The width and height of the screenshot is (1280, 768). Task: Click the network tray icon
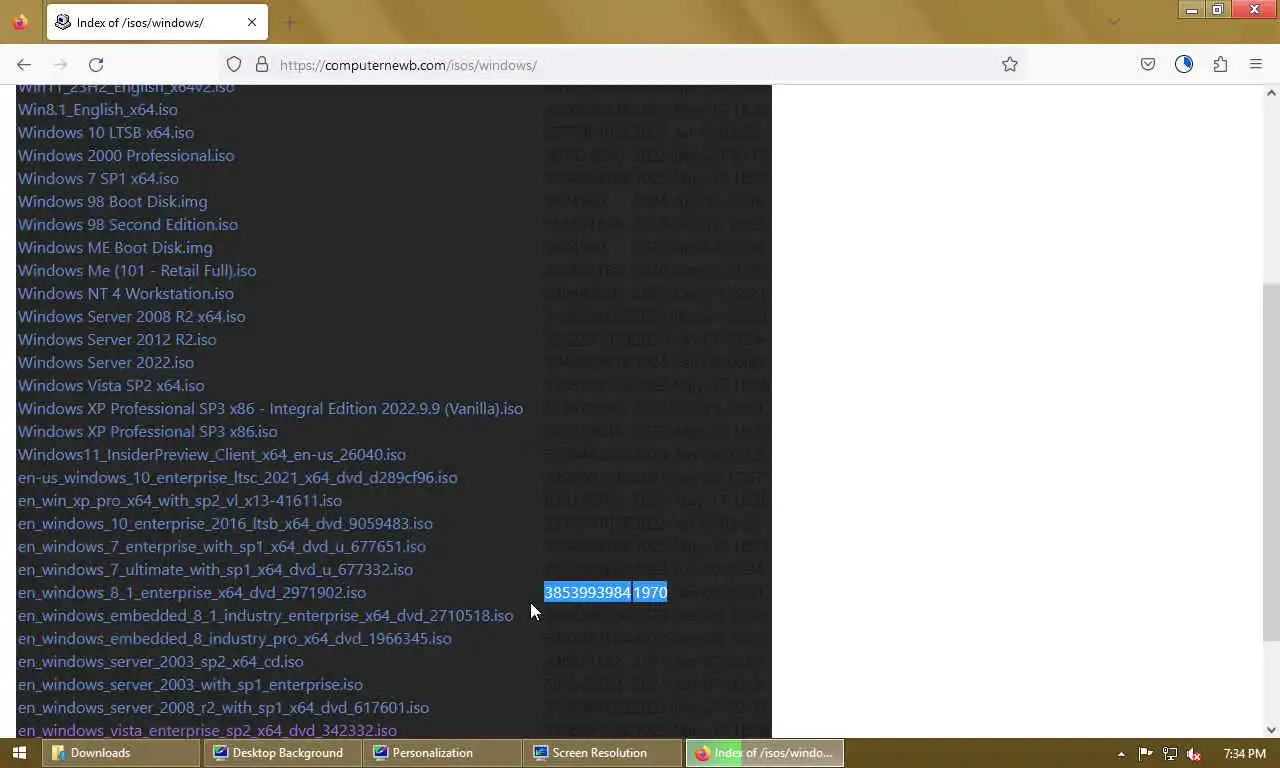[1169, 753]
